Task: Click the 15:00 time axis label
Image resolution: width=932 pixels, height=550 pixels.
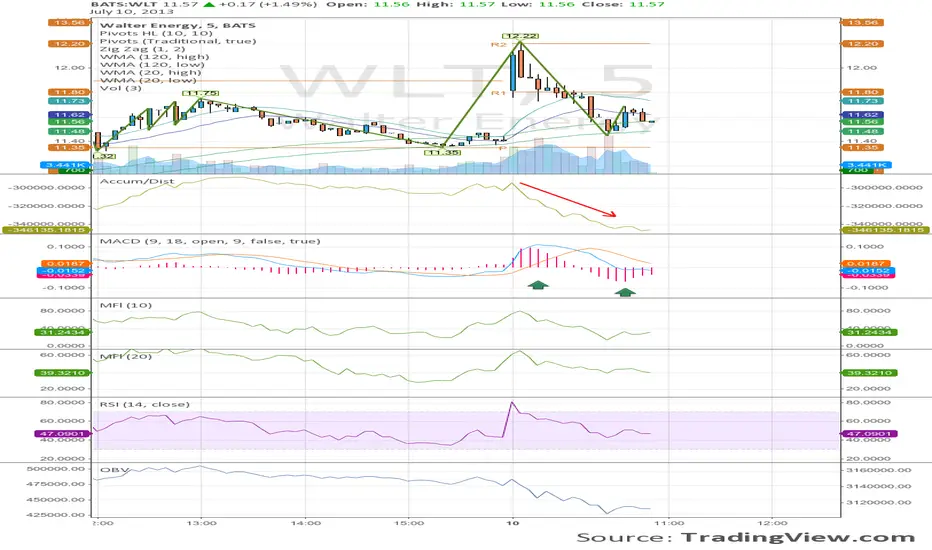Action: coord(409,523)
